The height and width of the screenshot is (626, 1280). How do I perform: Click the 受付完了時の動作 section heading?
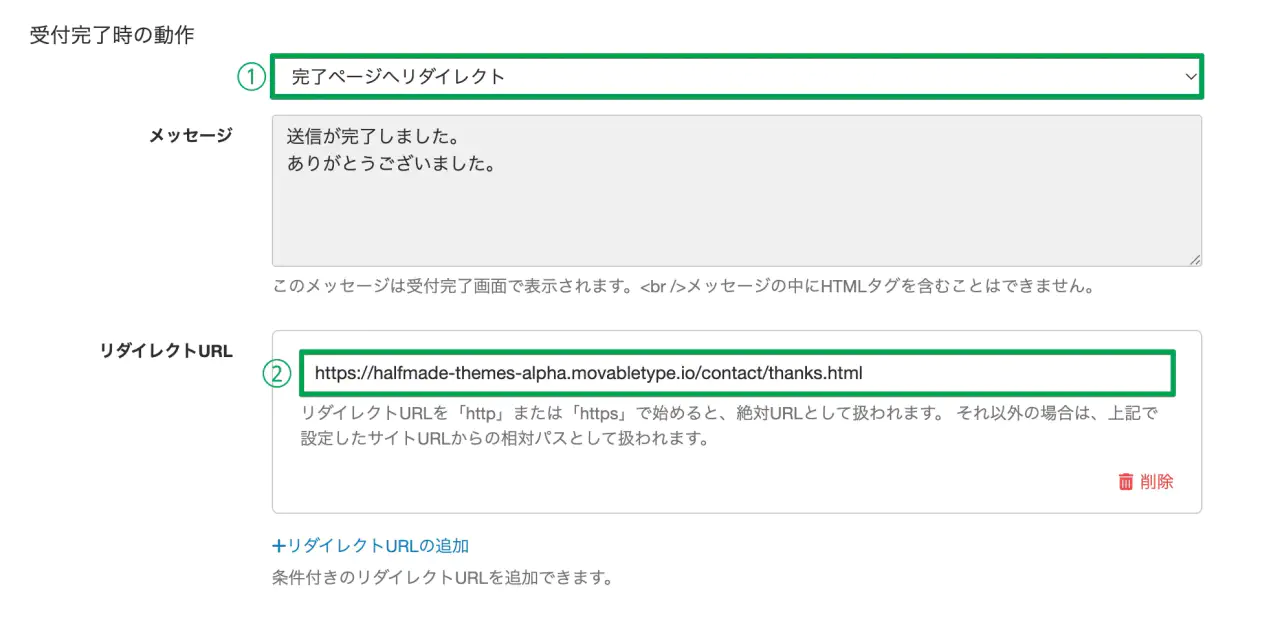point(112,35)
